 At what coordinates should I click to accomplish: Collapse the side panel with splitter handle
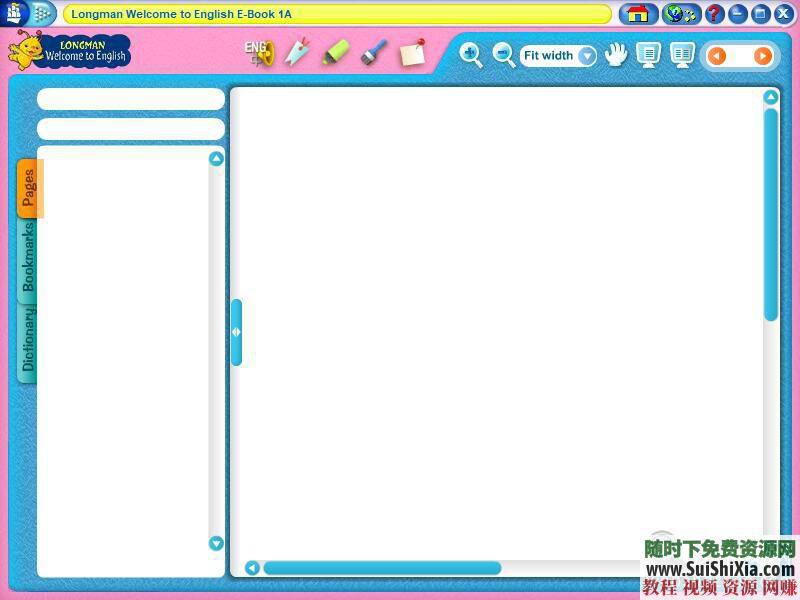coord(236,332)
